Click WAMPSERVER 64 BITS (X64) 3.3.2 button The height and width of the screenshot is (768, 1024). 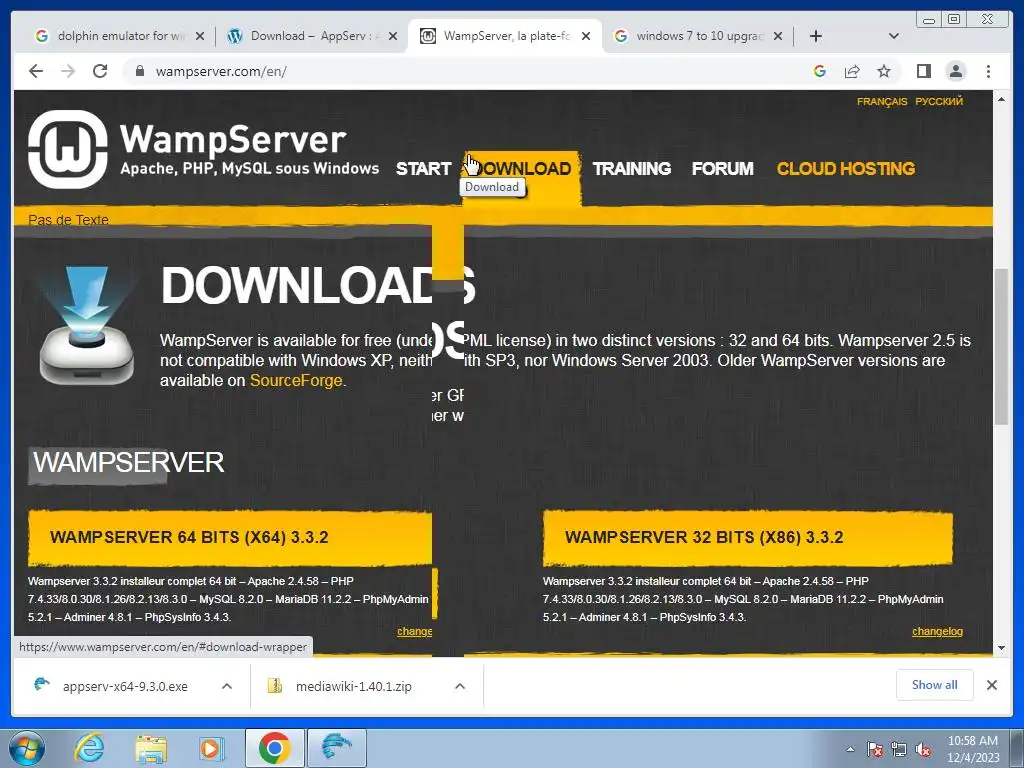230,537
